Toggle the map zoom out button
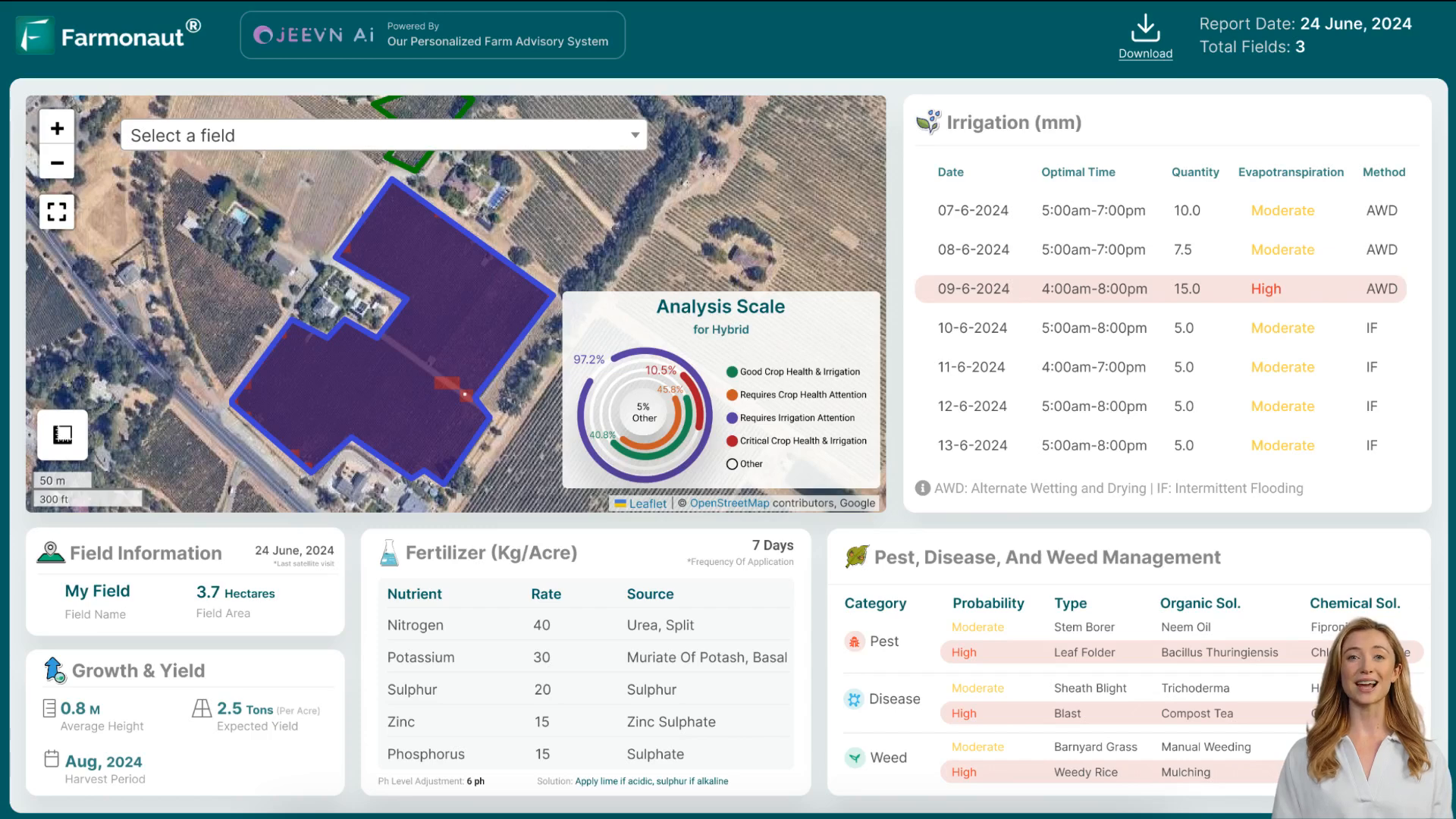Image resolution: width=1456 pixels, height=819 pixels. [57, 163]
